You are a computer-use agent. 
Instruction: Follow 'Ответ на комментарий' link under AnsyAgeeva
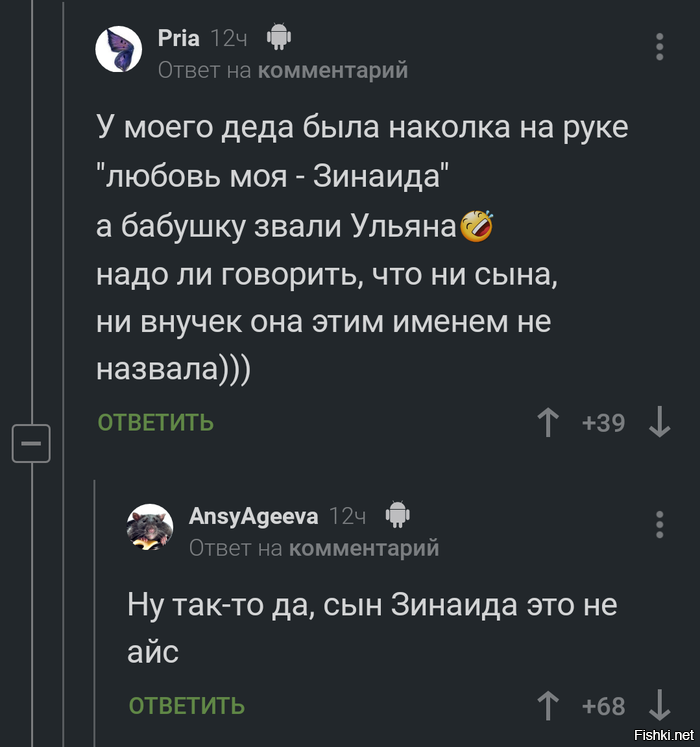pyautogui.click(x=314, y=547)
